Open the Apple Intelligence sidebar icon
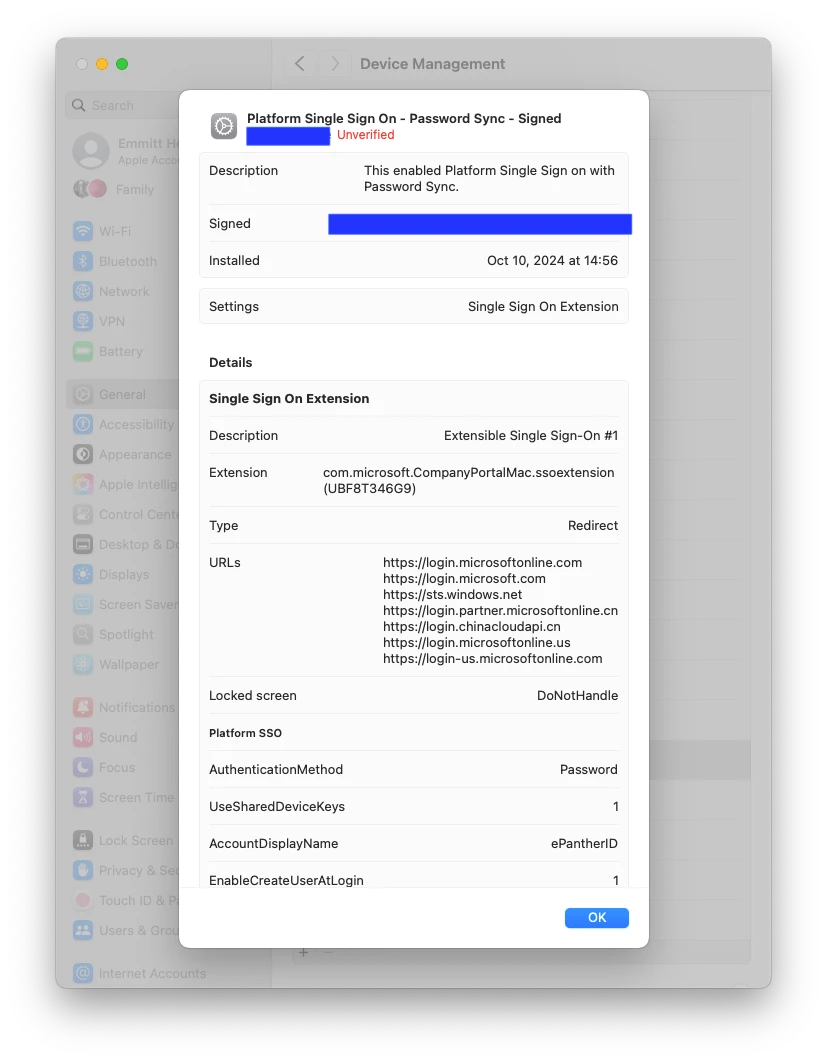 [x=83, y=484]
